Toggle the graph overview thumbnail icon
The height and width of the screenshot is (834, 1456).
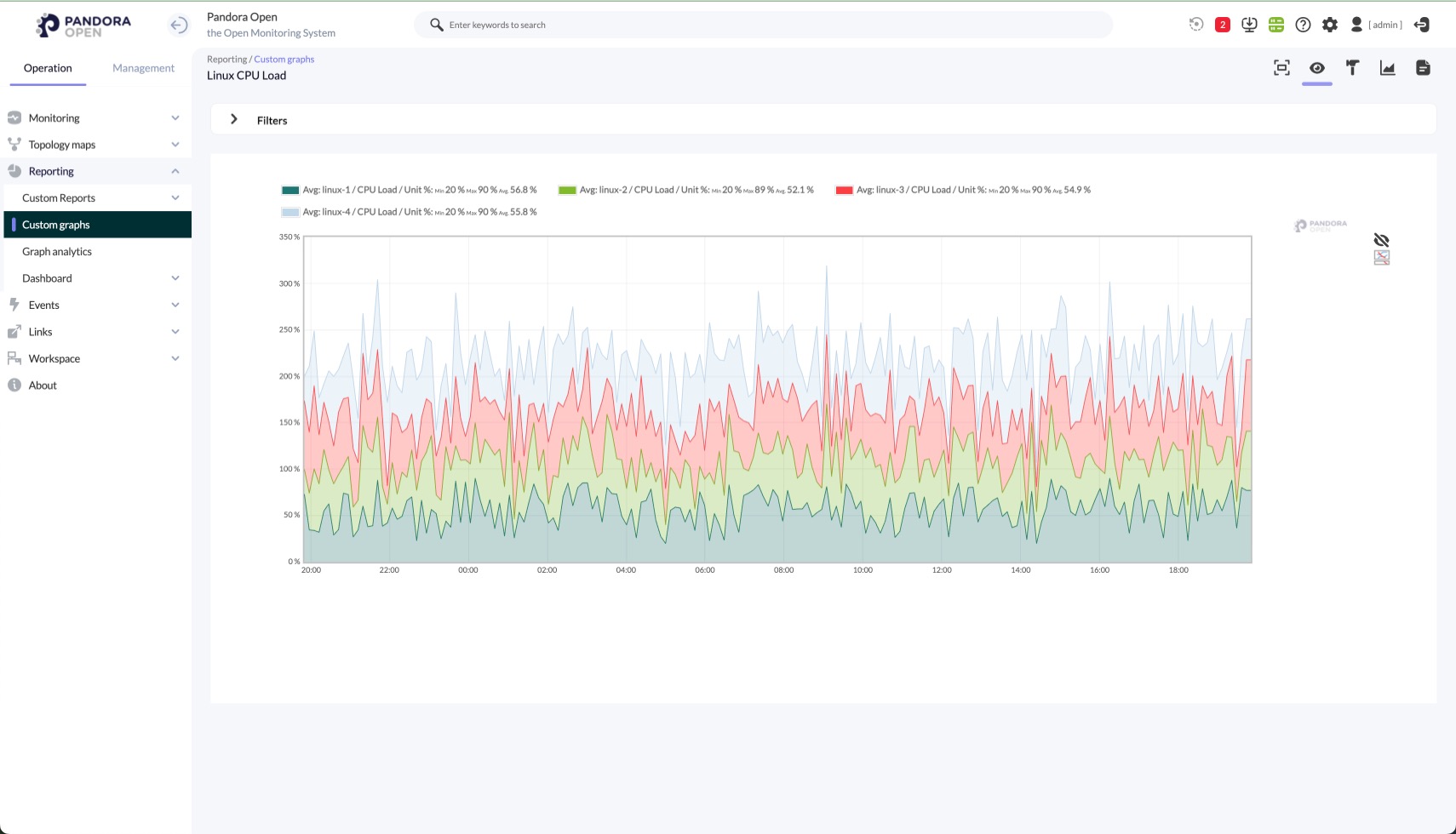[1381, 258]
